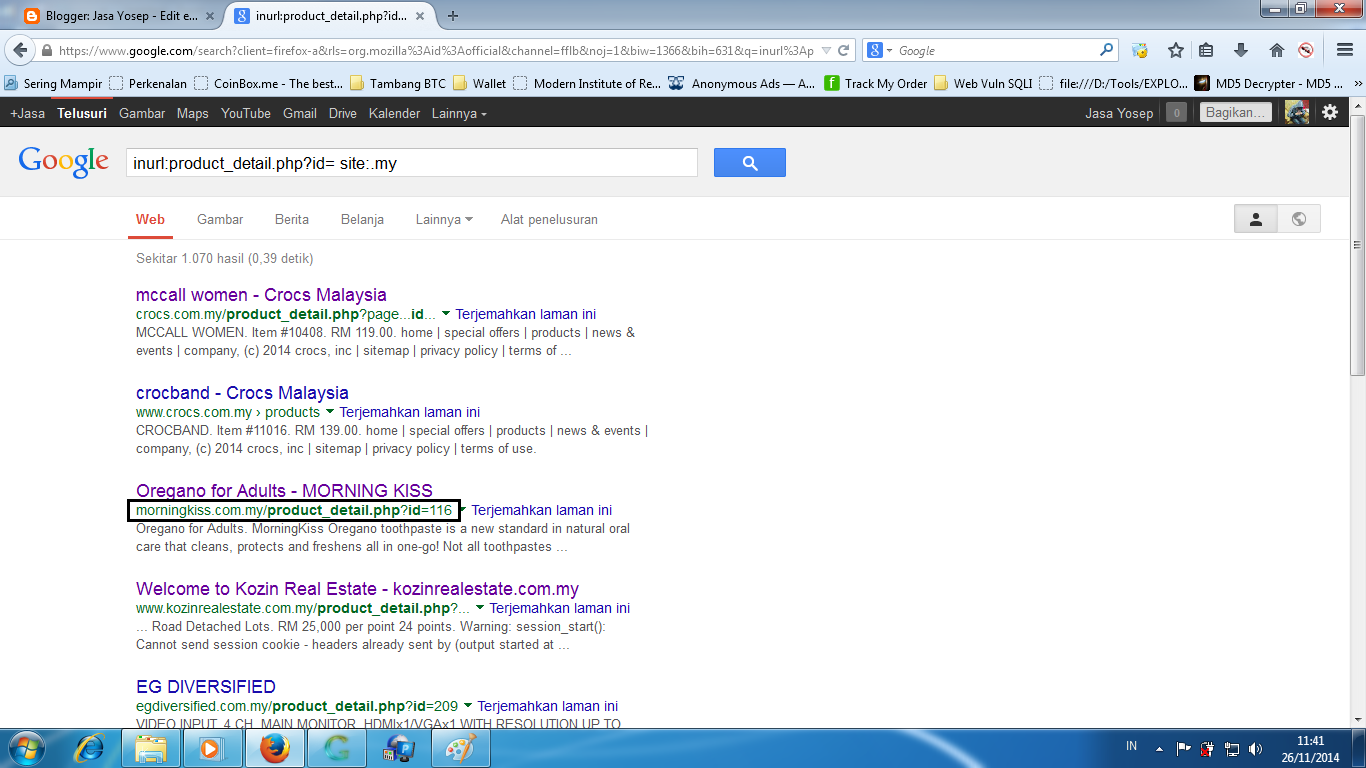Click the Bagikan share button
Screen dimensions: 1366x768
click(x=1236, y=113)
